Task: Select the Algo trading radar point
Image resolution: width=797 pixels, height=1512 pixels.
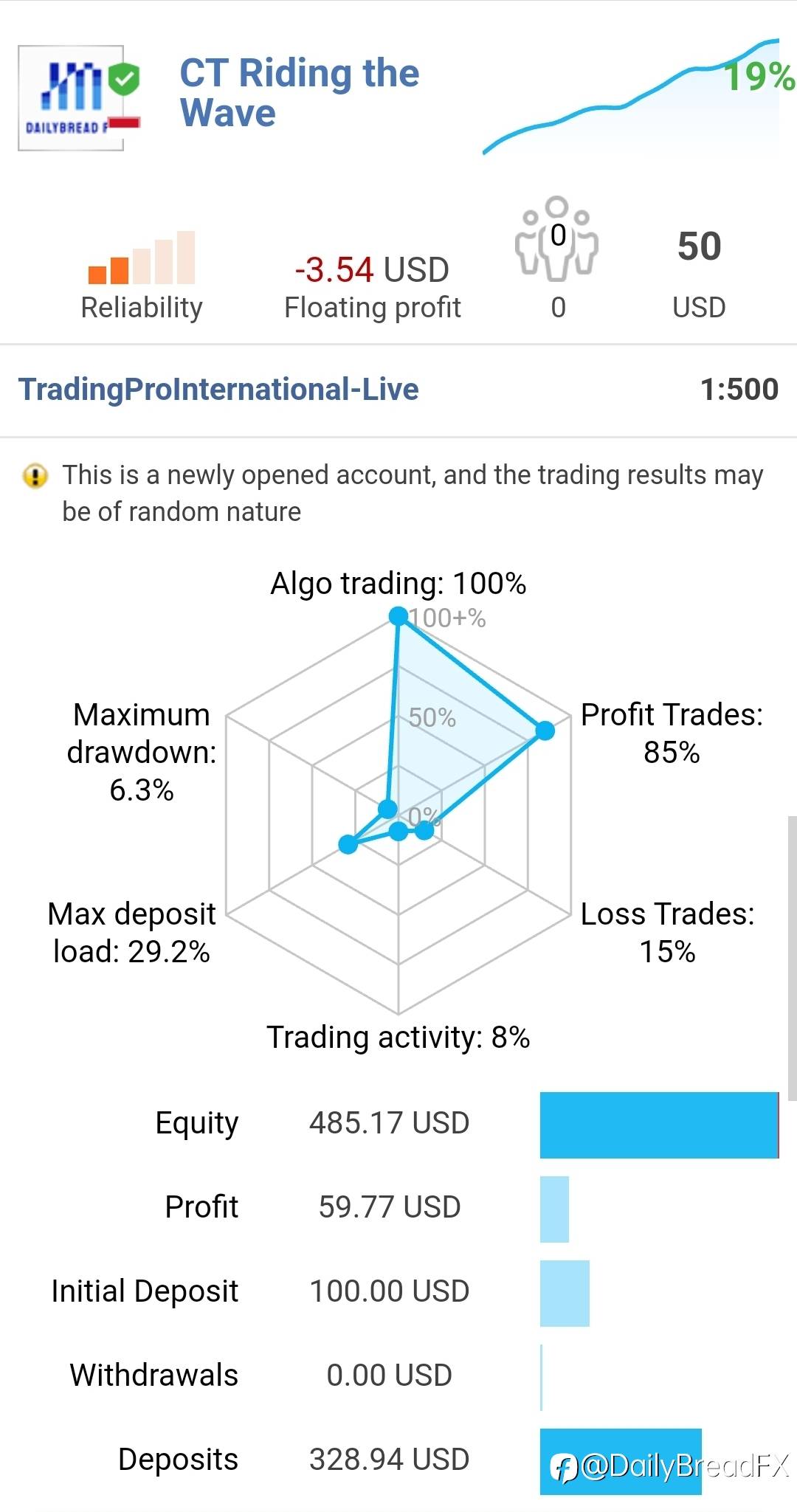Action: (398, 615)
